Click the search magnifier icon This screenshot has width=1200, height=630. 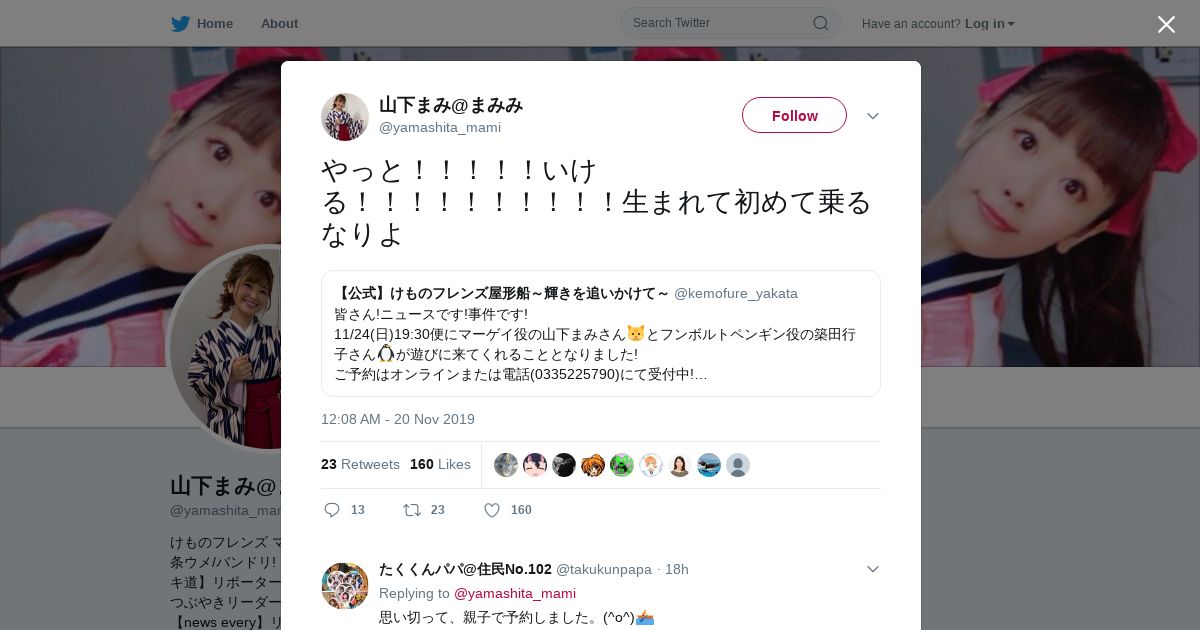coord(820,23)
